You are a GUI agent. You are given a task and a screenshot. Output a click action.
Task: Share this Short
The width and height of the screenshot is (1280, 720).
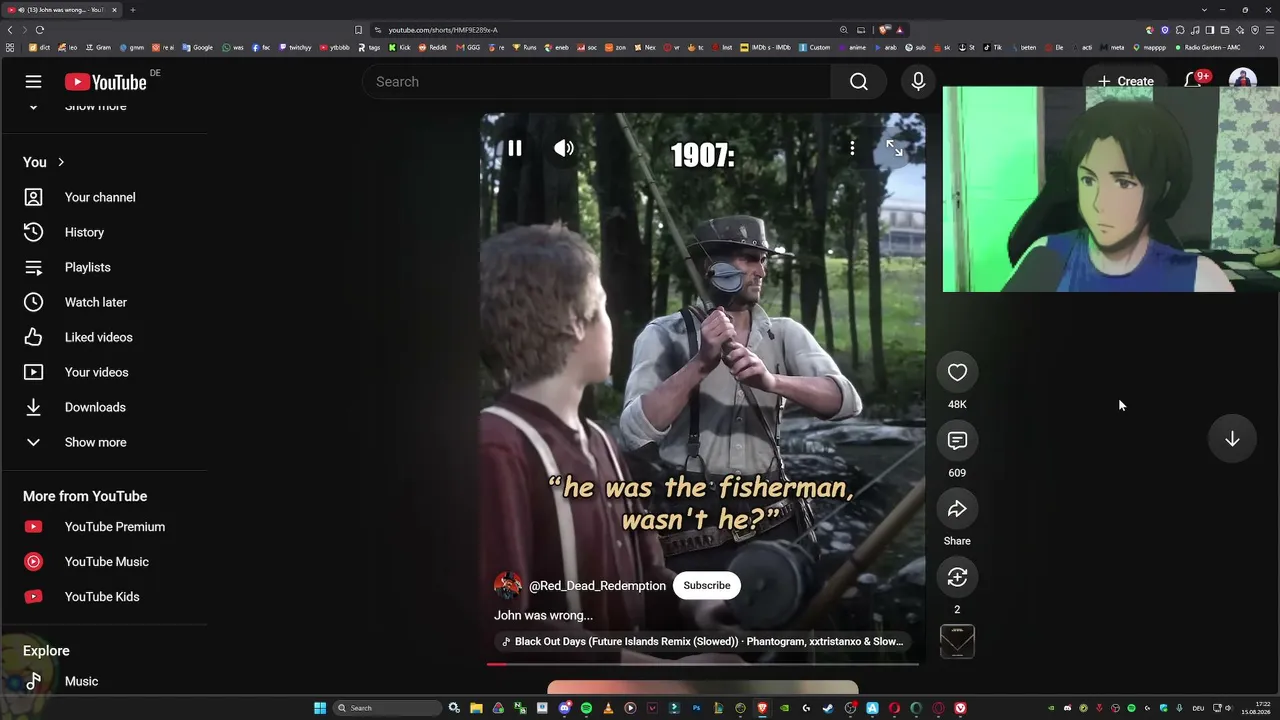click(x=957, y=509)
